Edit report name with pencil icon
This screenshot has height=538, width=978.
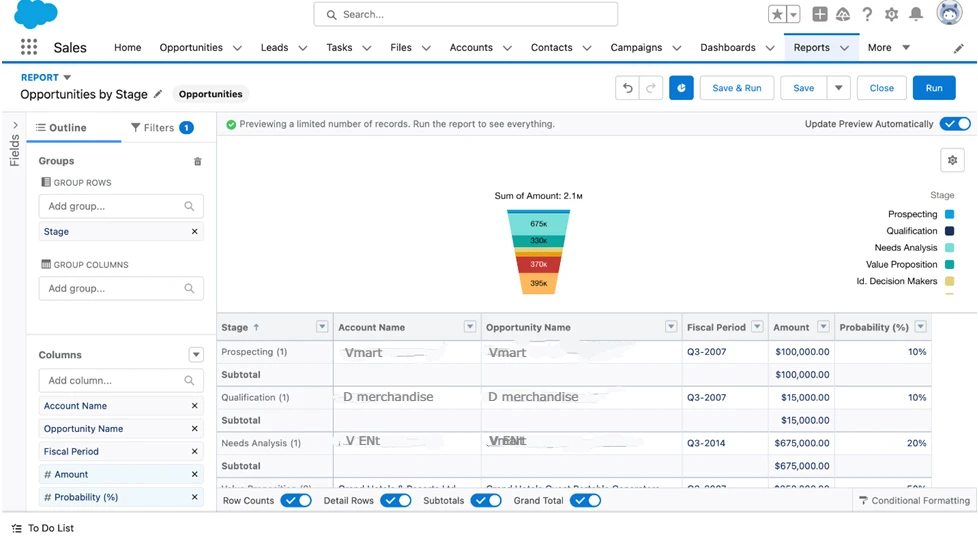point(158,94)
